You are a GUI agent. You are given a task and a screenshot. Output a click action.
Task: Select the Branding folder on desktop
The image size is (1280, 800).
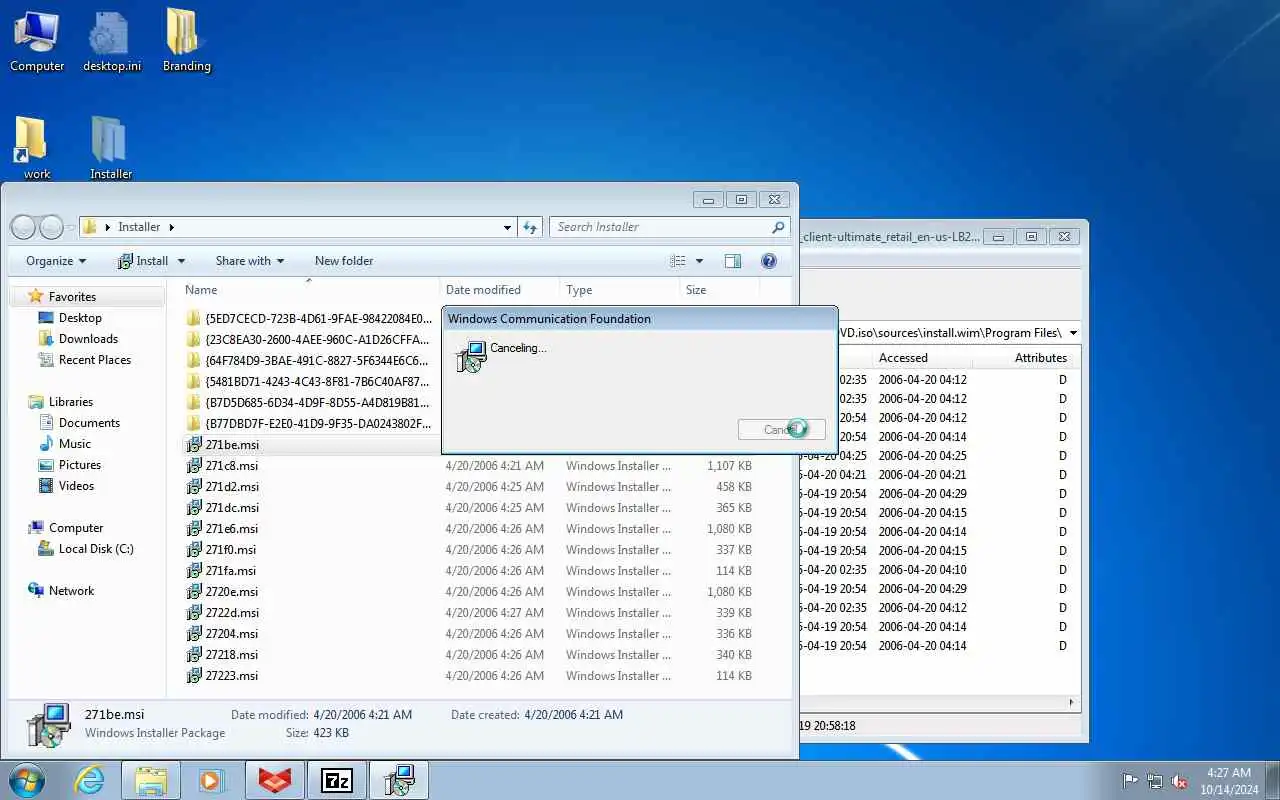[x=186, y=42]
